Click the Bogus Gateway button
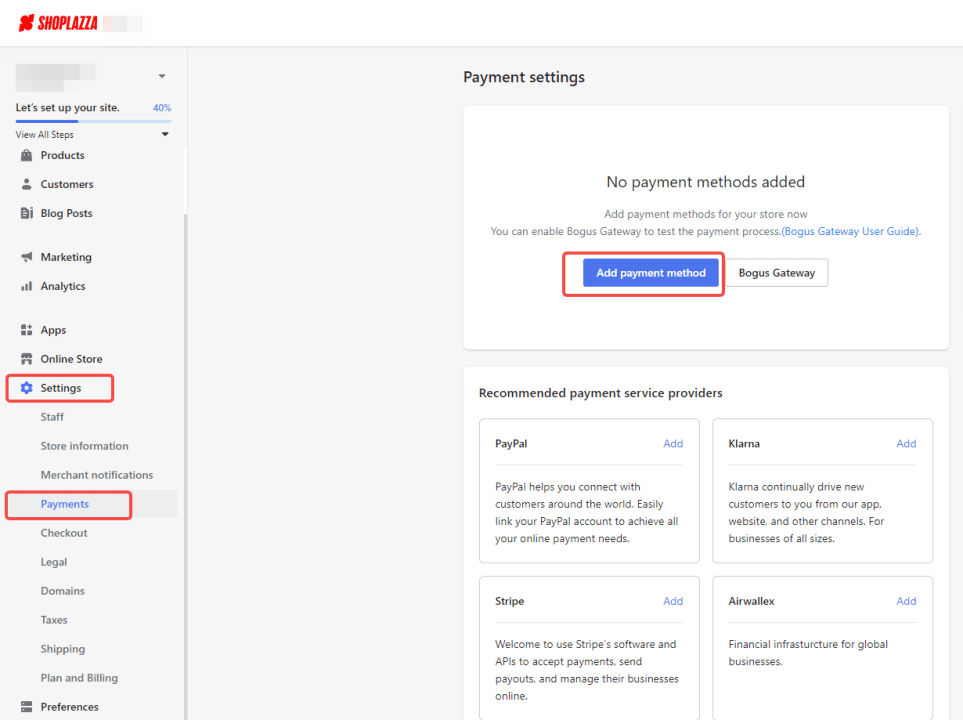This screenshot has height=720, width=963. 776,273
